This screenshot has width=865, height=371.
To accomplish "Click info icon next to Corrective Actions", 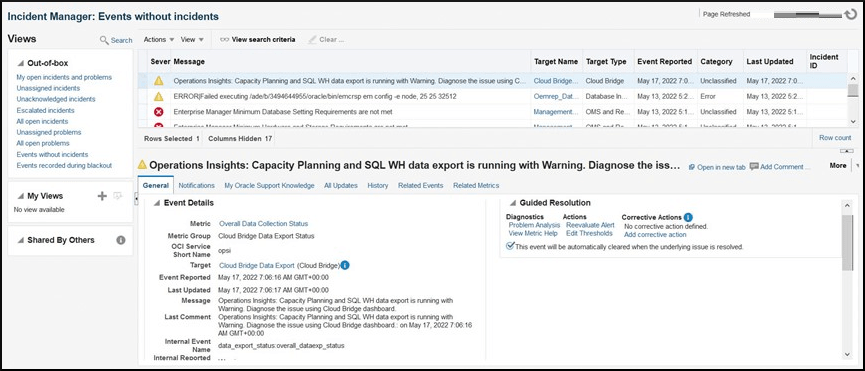I will pyautogui.click(x=688, y=217).
